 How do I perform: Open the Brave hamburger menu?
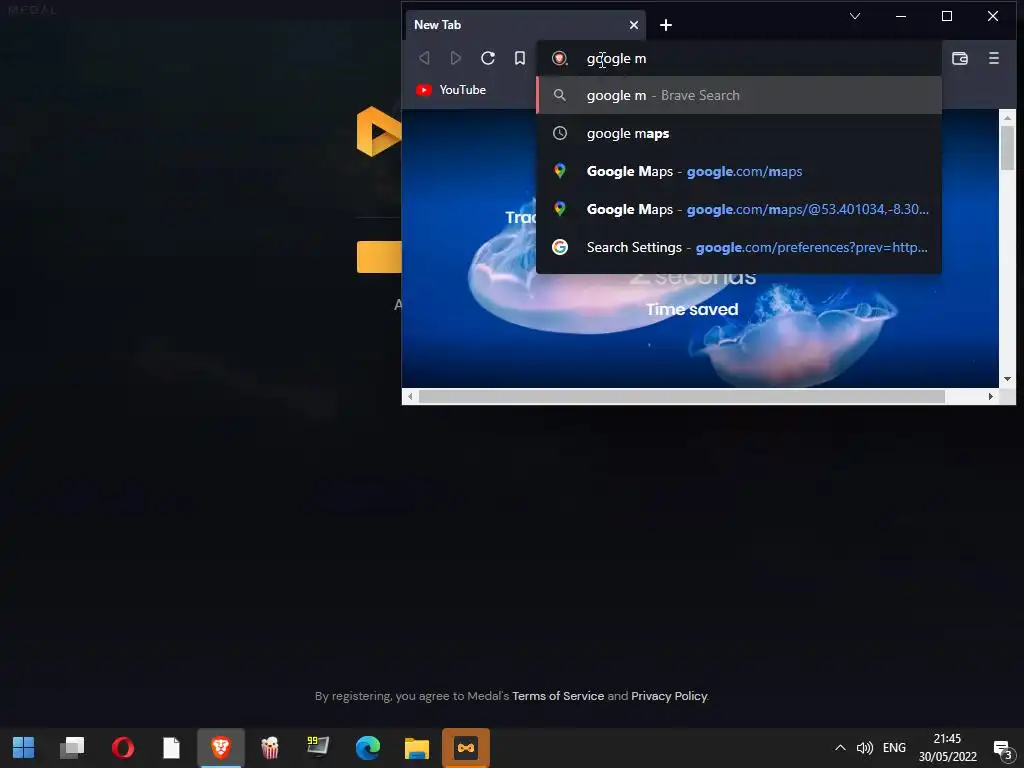993,58
